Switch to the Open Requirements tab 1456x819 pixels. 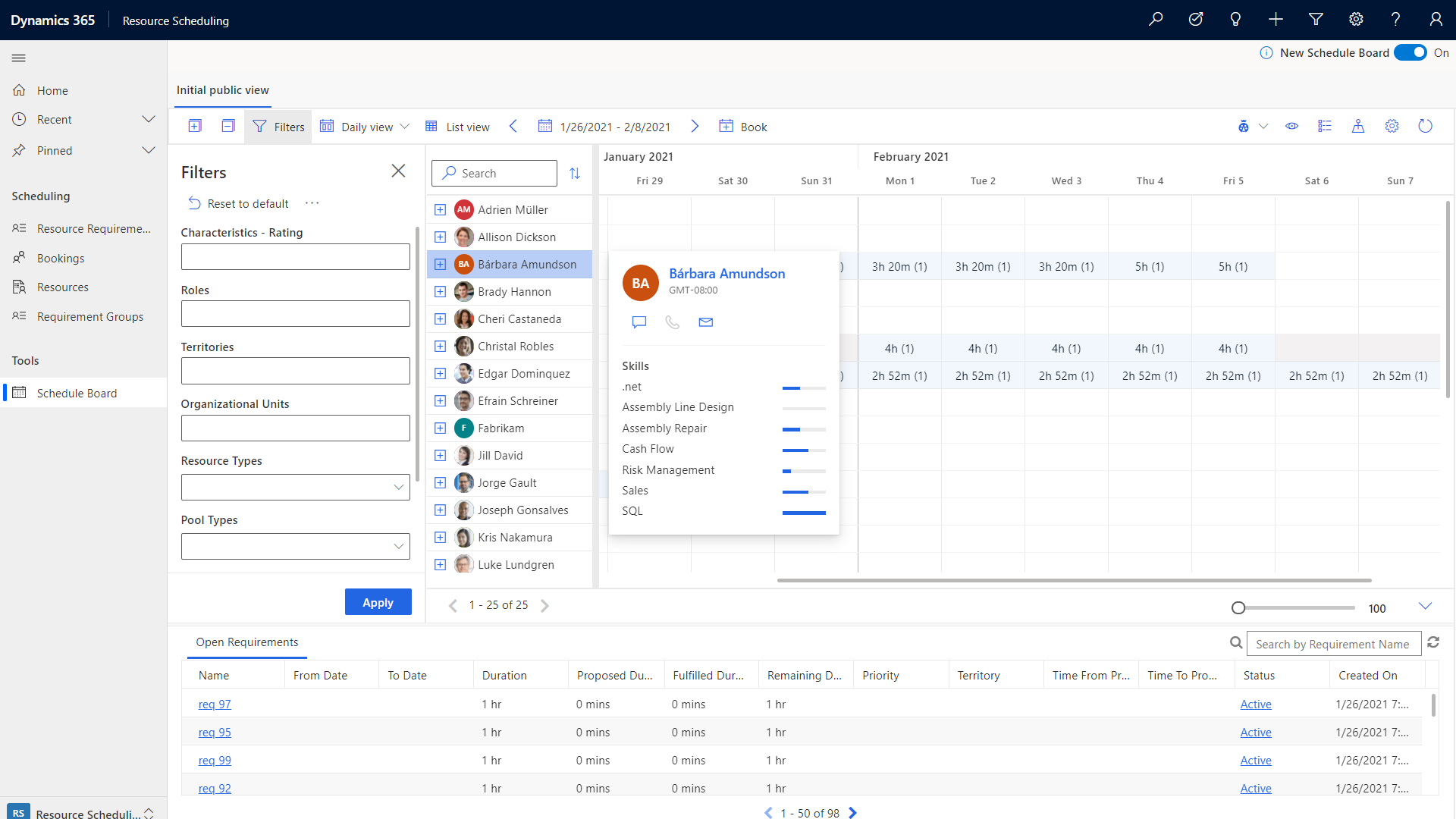click(x=247, y=641)
